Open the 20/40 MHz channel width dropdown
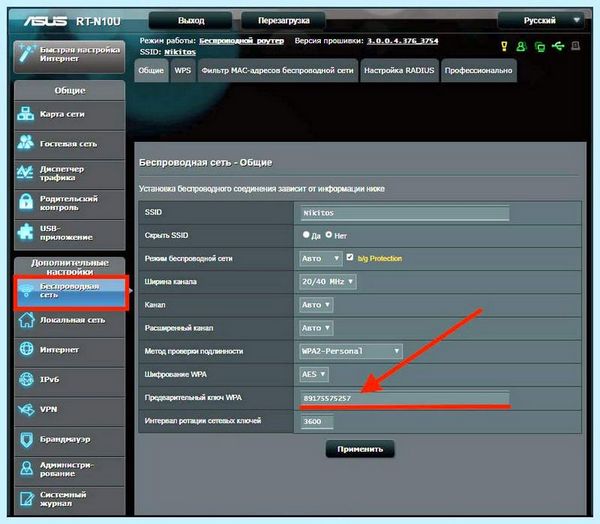Viewport: 600px width, 524px height. click(328, 282)
